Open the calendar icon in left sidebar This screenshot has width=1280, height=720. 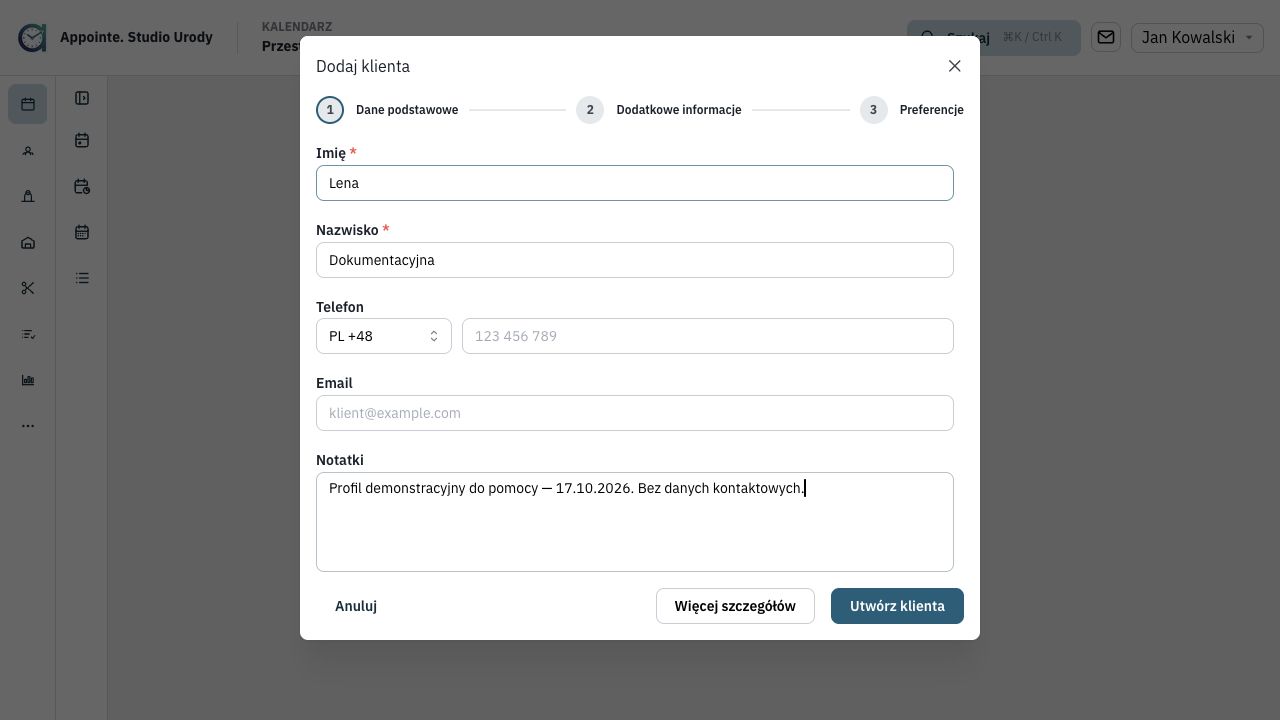pyautogui.click(x=28, y=104)
